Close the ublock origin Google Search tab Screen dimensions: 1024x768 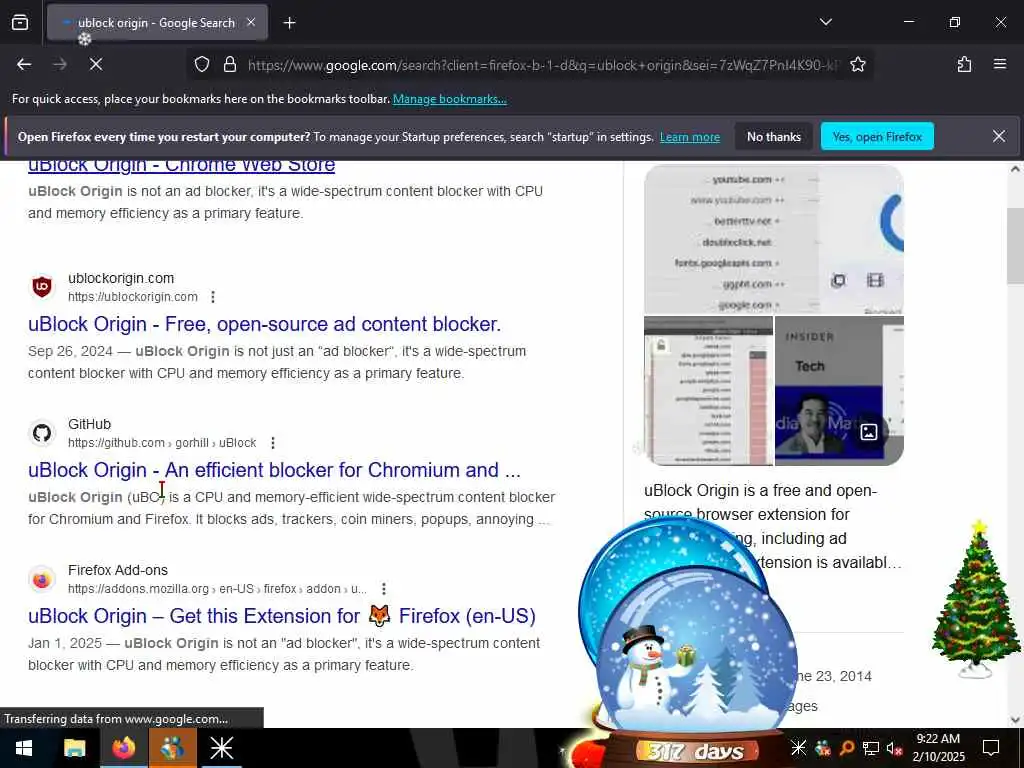pos(251,23)
